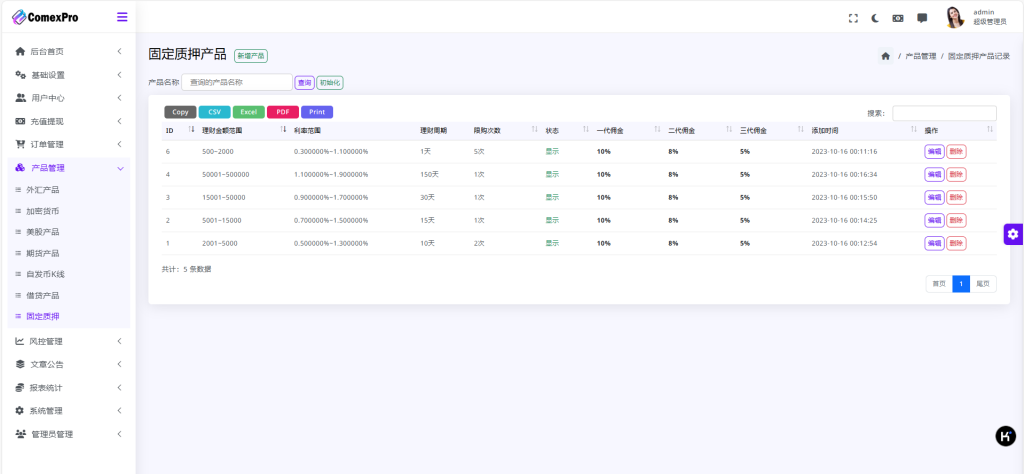1024x474 pixels.
Task: Switch to dark mode with the moon icon
Action: [x=875, y=18]
